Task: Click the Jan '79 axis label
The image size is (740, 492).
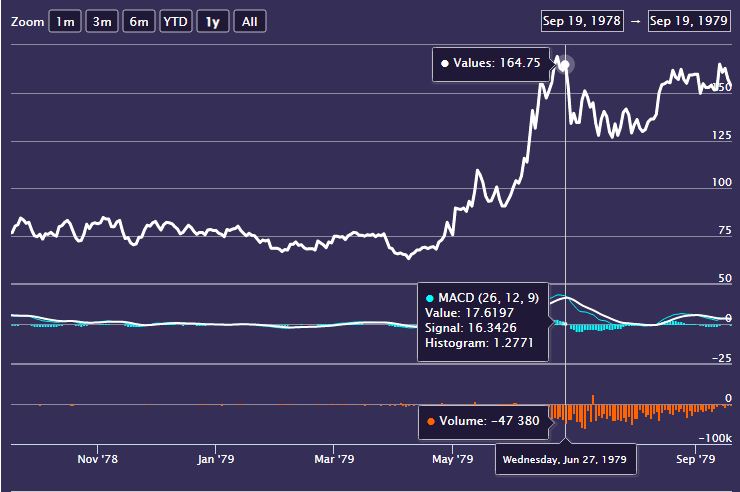Action: pos(215,460)
